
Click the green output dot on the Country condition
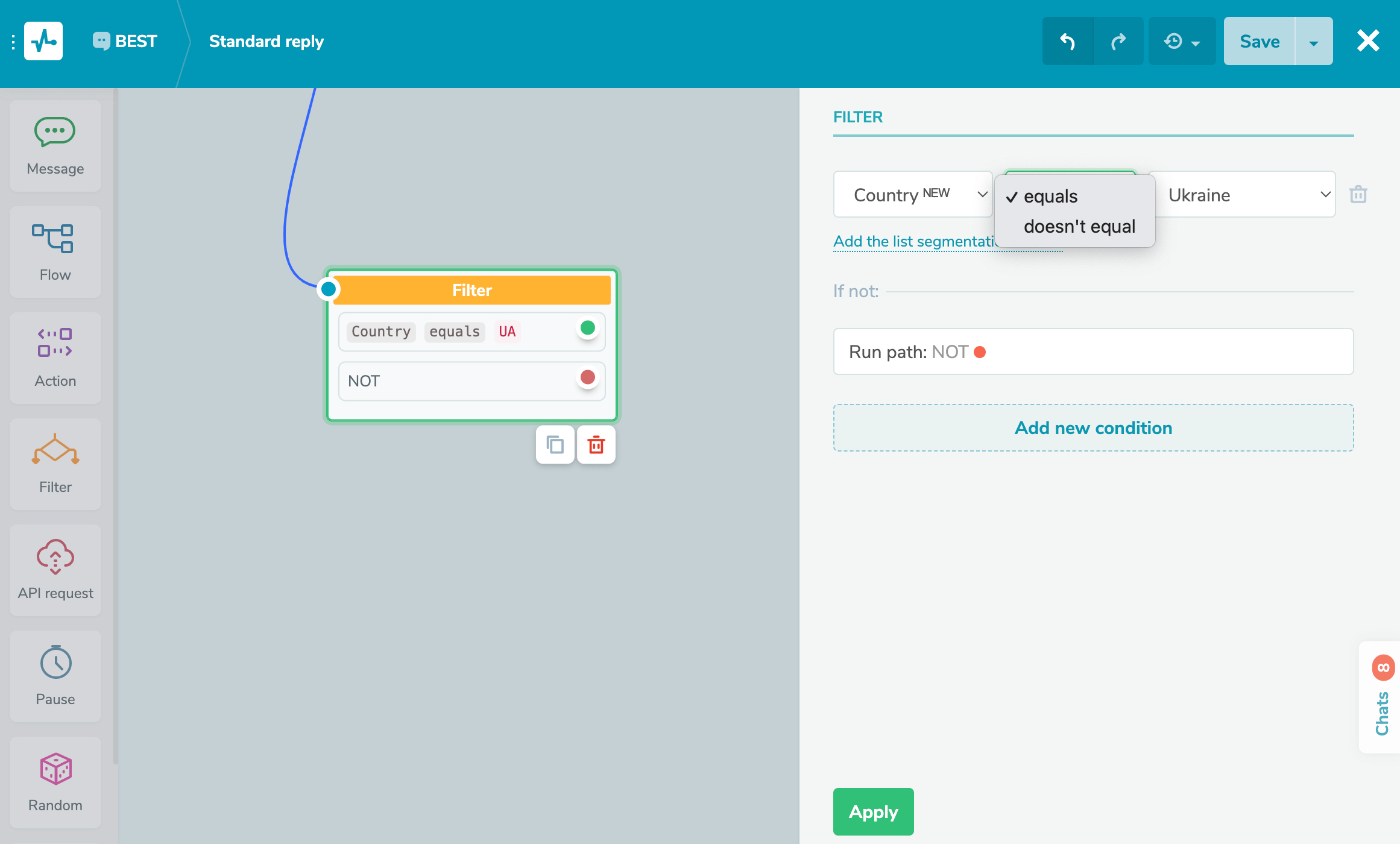(587, 328)
